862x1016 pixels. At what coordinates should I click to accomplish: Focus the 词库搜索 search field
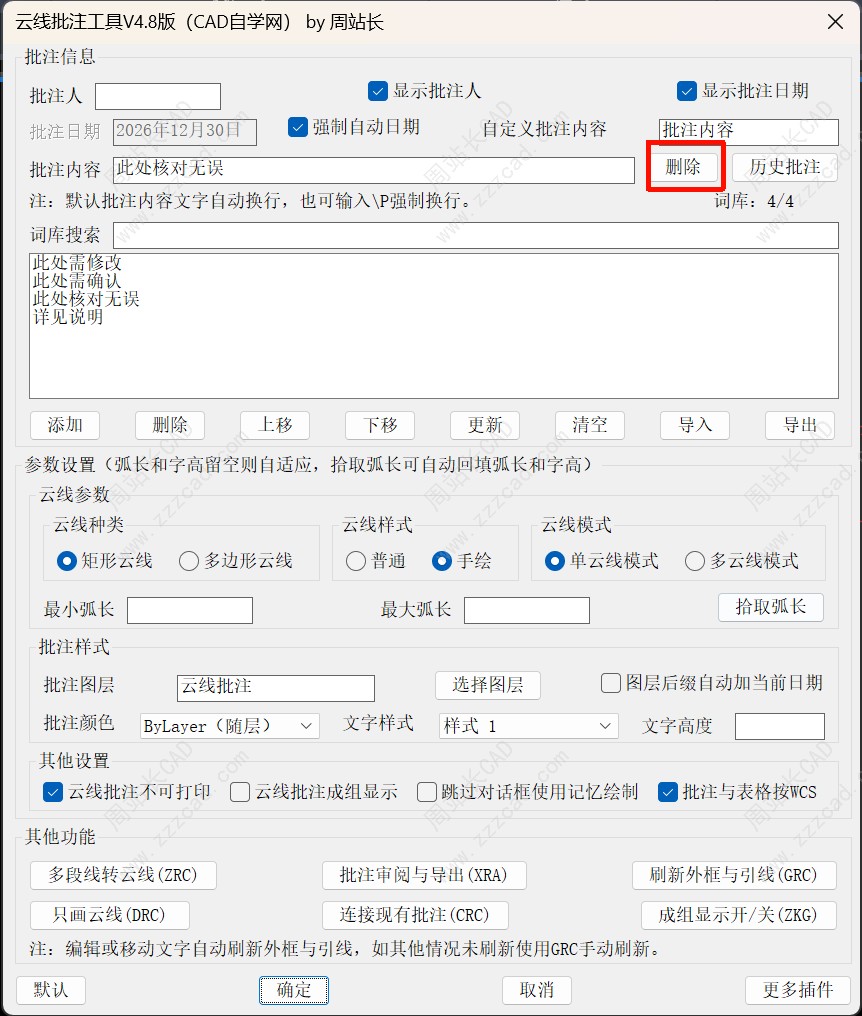476,235
